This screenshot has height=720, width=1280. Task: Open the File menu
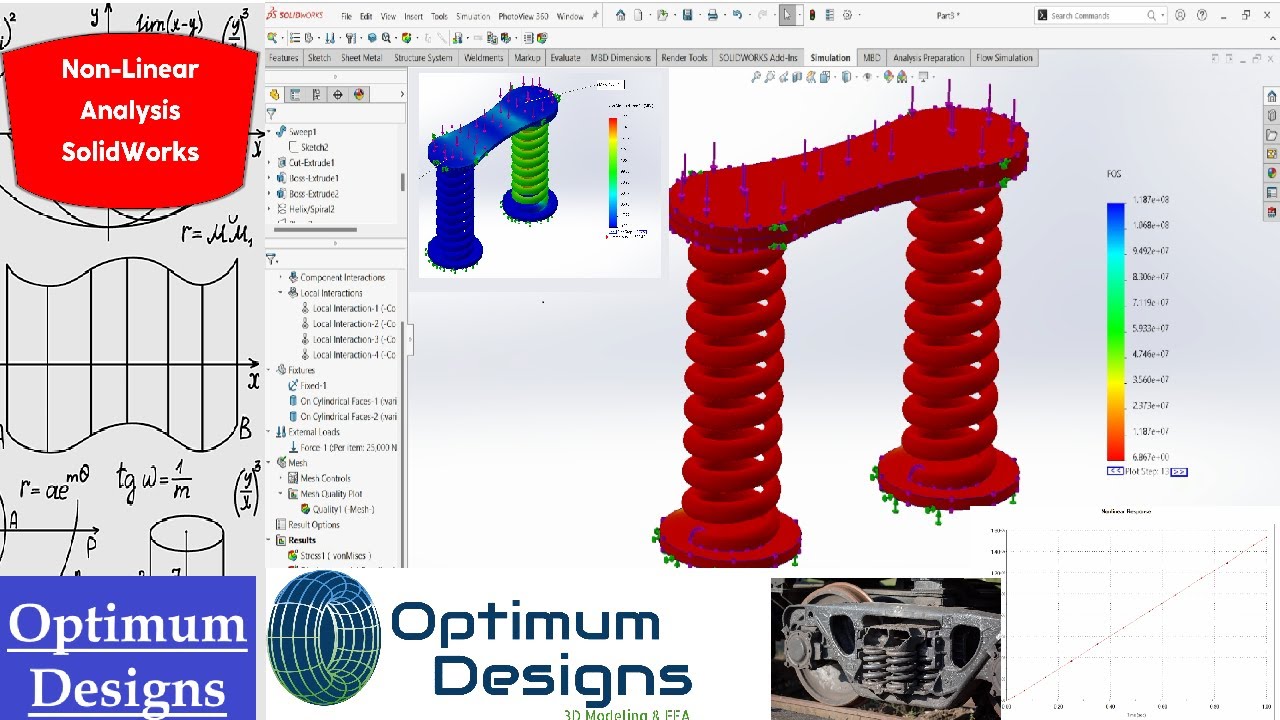[x=346, y=17]
